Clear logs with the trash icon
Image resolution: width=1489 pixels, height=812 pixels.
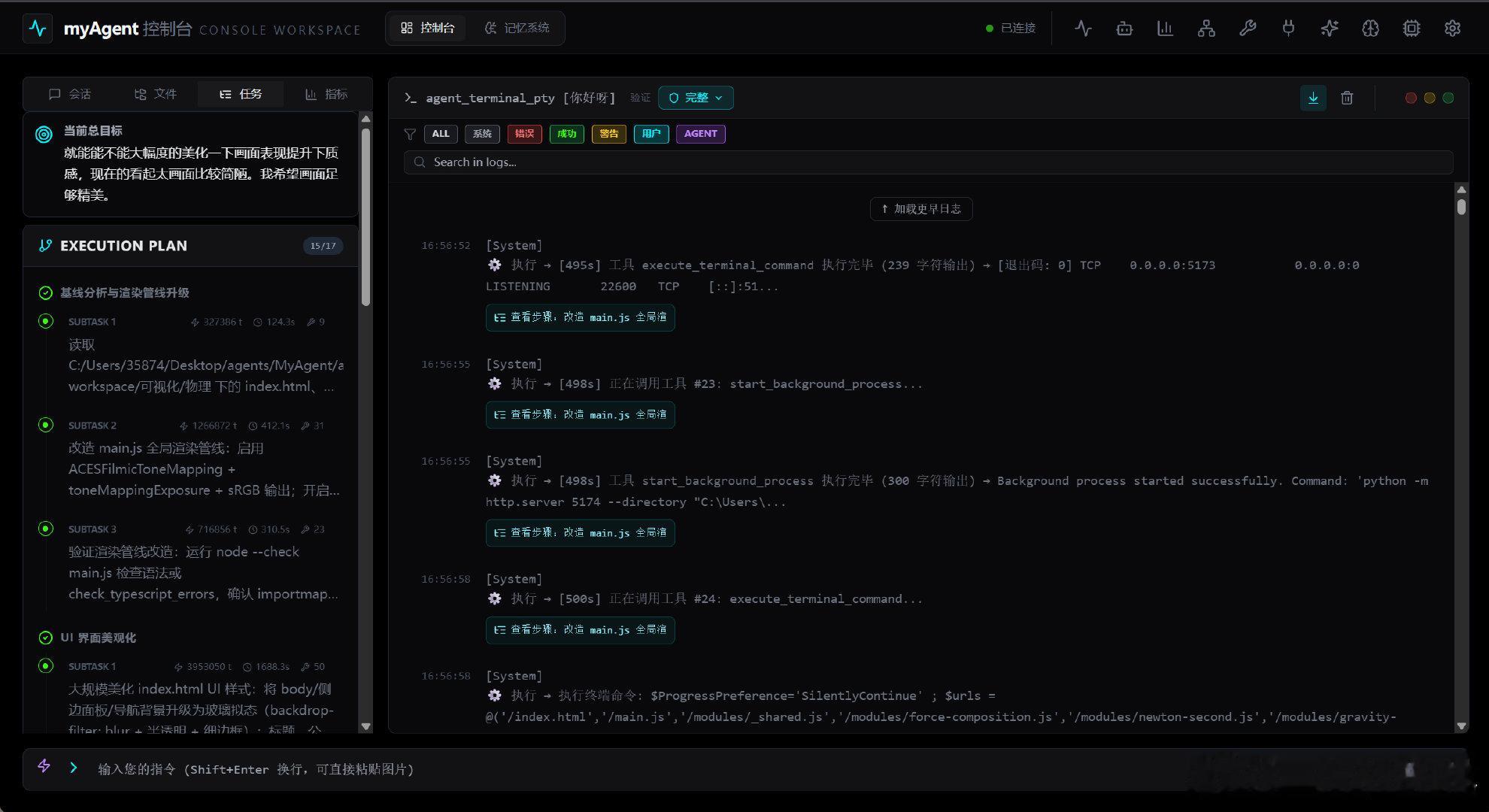point(1347,98)
